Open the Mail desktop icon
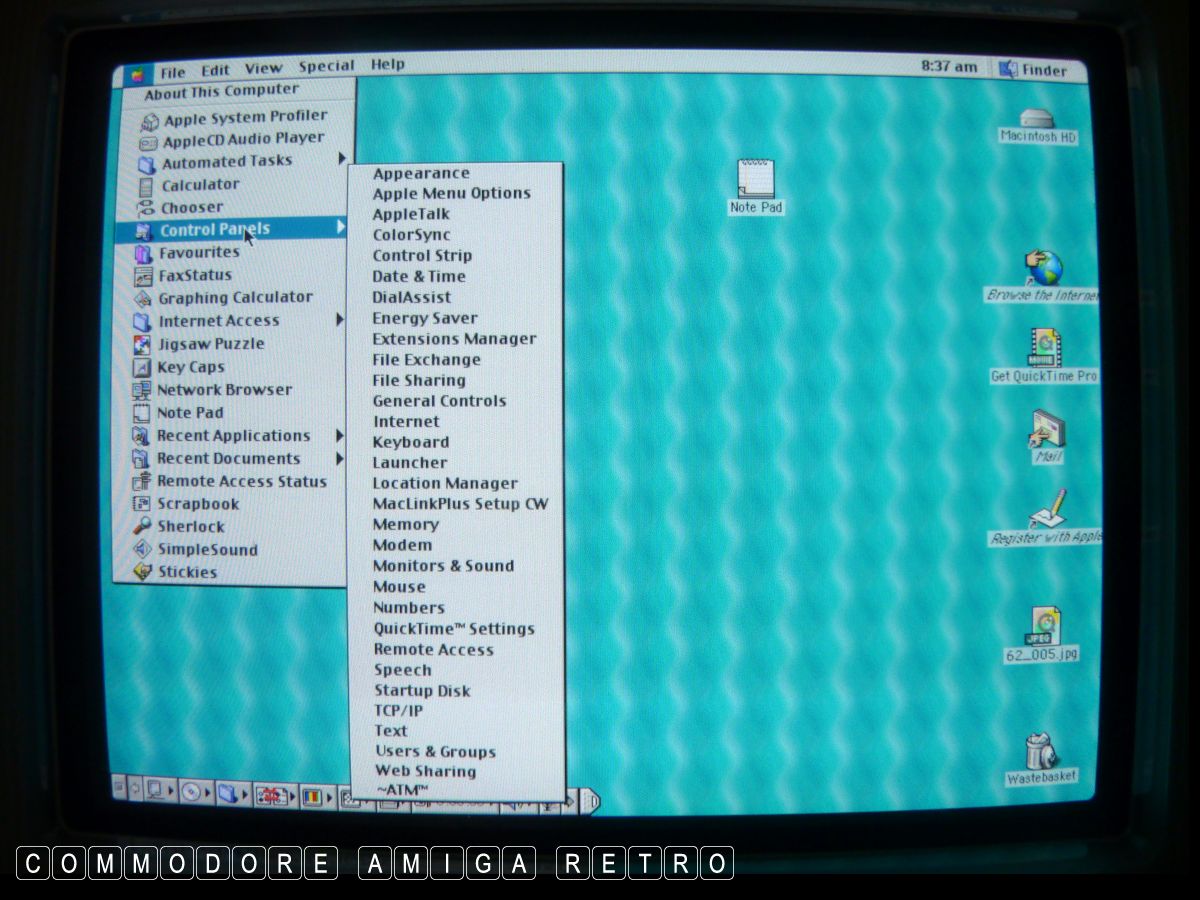Viewport: 1200px width, 900px height. click(x=1047, y=430)
